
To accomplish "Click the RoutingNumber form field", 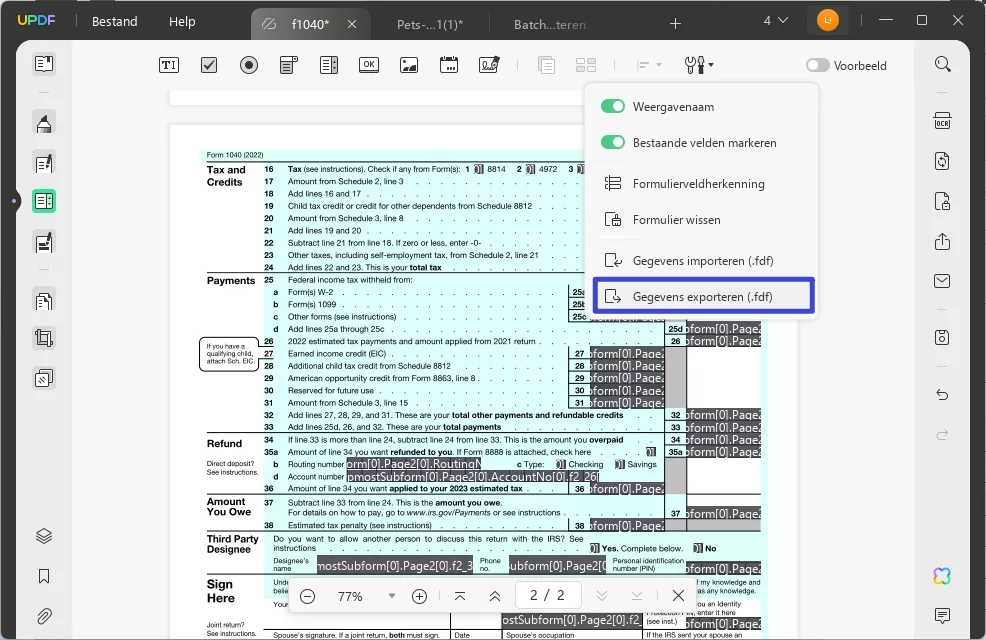I will click(414, 464).
